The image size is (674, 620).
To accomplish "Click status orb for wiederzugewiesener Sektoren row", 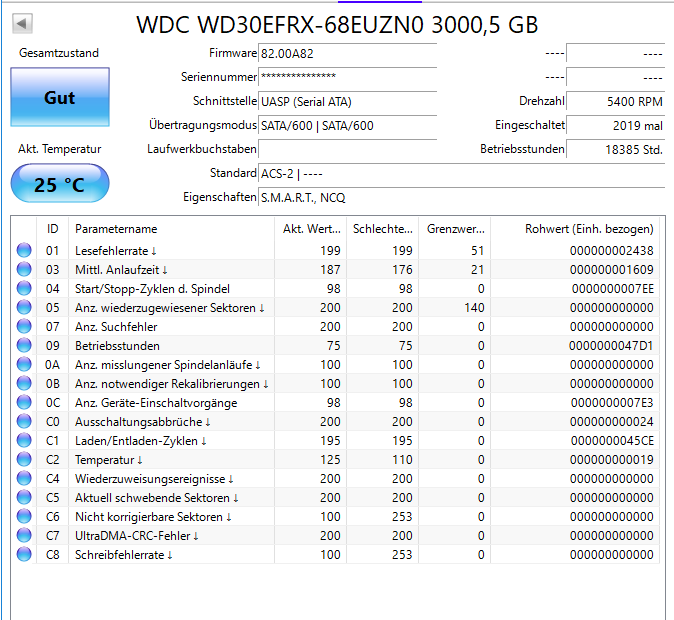I will coord(24,307).
